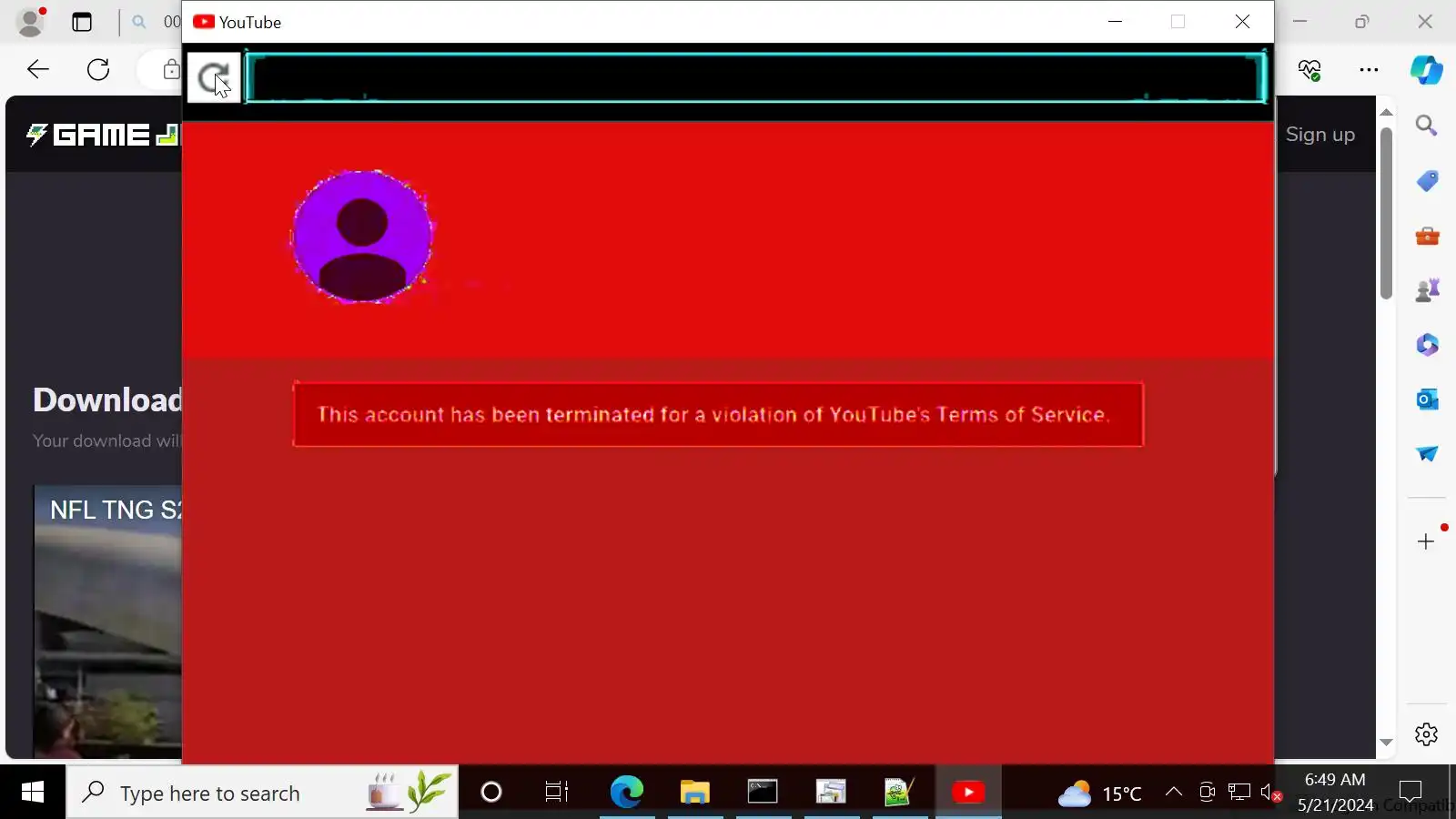The width and height of the screenshot is (1456, 819).
Task: Add a sidebar app with plus icon
Action: tap(1426, 541)
